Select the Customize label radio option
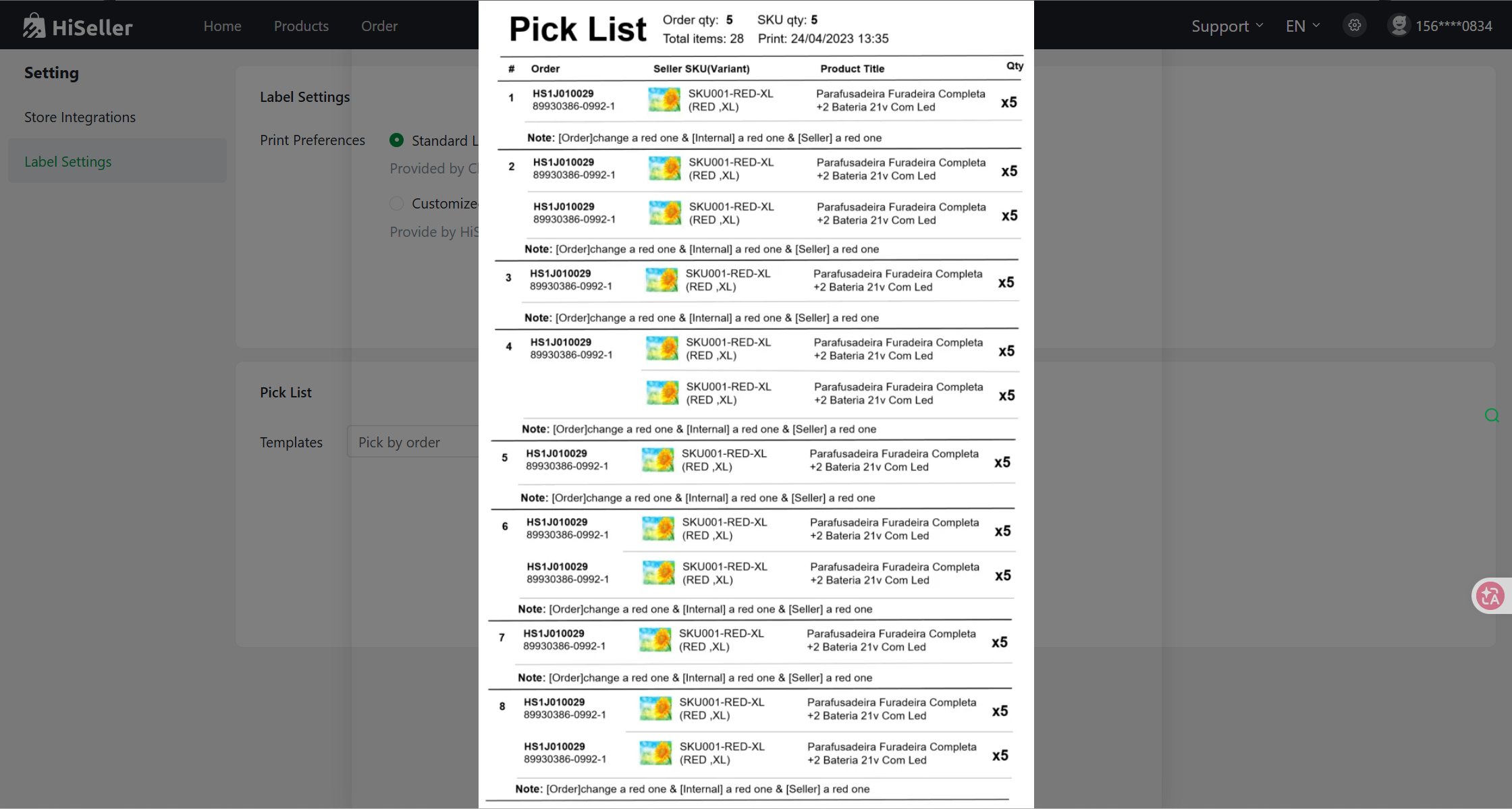Image resolution: width=1512 pixels, height=809 pixels. (x=396, y=203)
